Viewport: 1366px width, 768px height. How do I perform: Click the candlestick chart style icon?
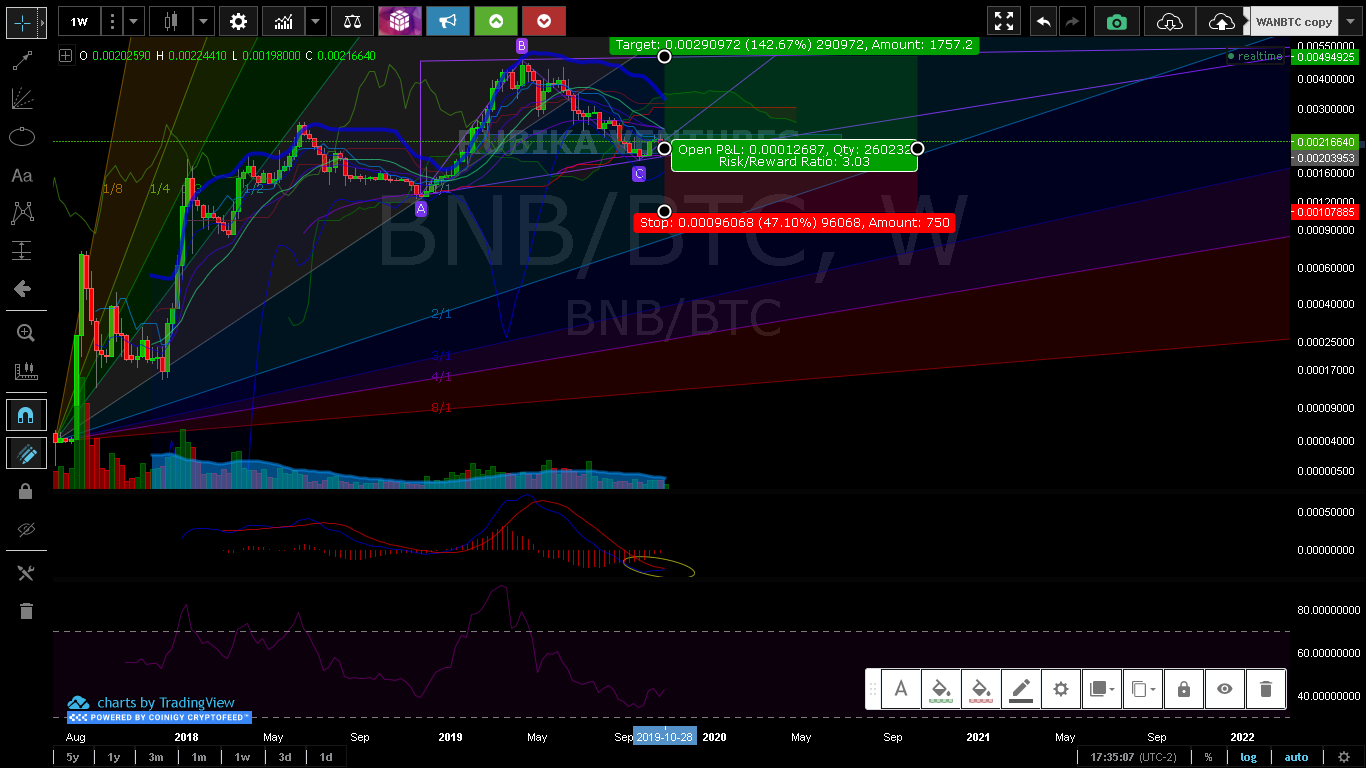[170, 21]
